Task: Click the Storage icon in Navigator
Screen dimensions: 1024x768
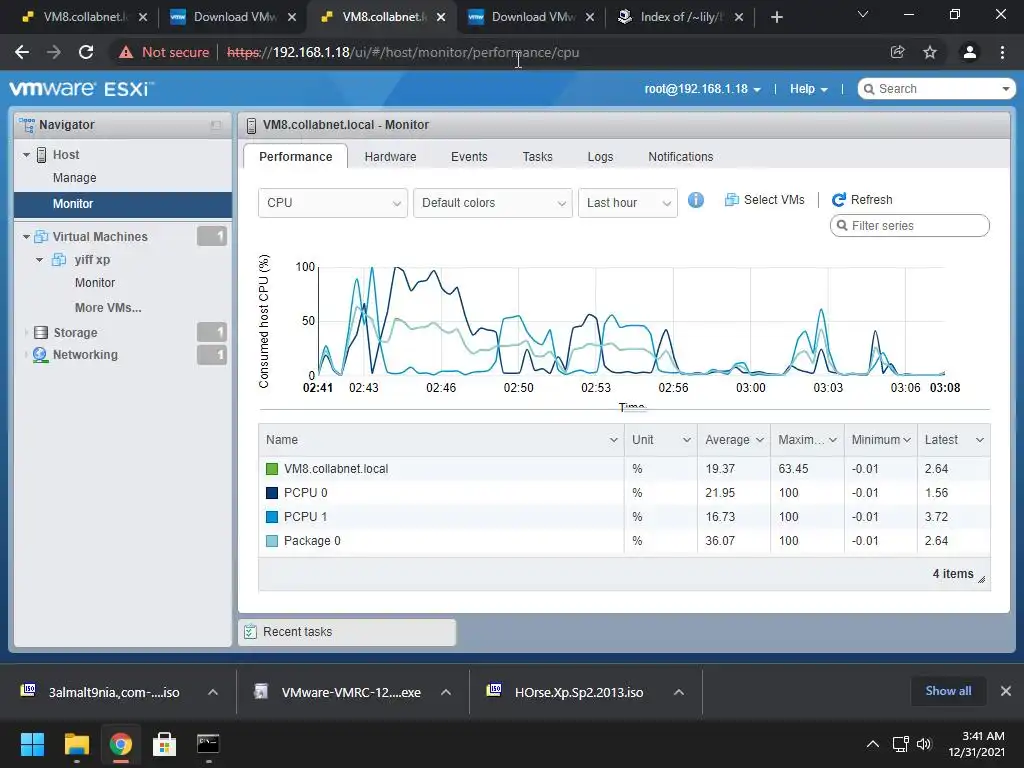Action: tap(40, 332)
